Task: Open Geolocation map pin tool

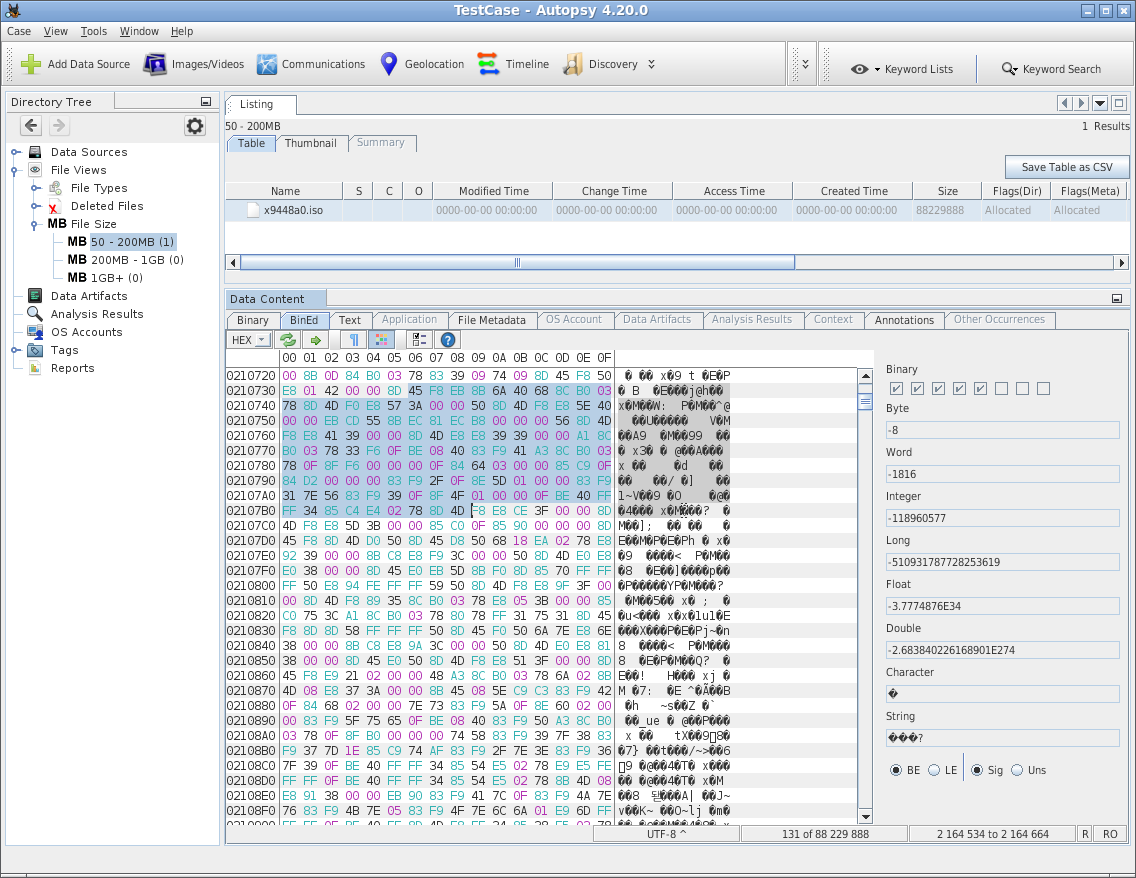Action: click(422, 64)
